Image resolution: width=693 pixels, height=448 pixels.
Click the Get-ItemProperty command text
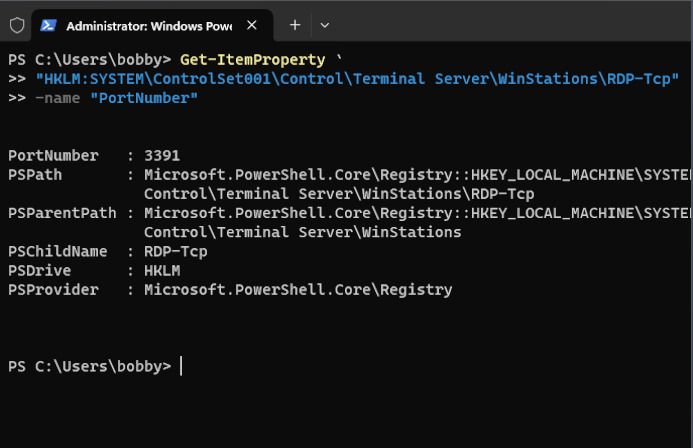252,60
